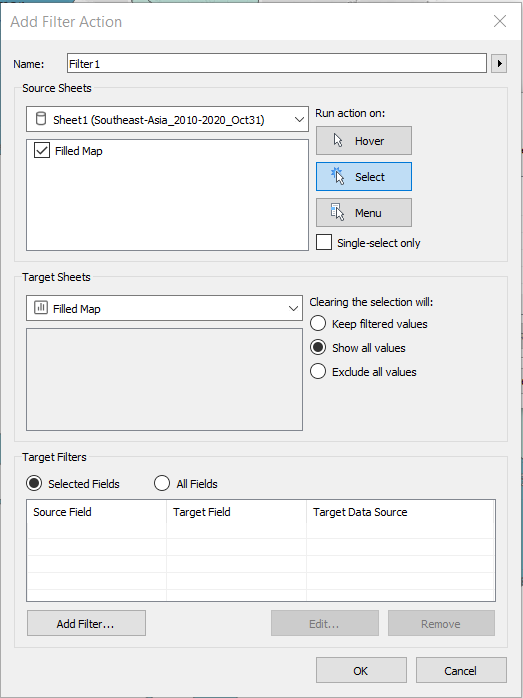Click the Hover cursor icon button
The image size is (523, 698).
click(338, 141)
